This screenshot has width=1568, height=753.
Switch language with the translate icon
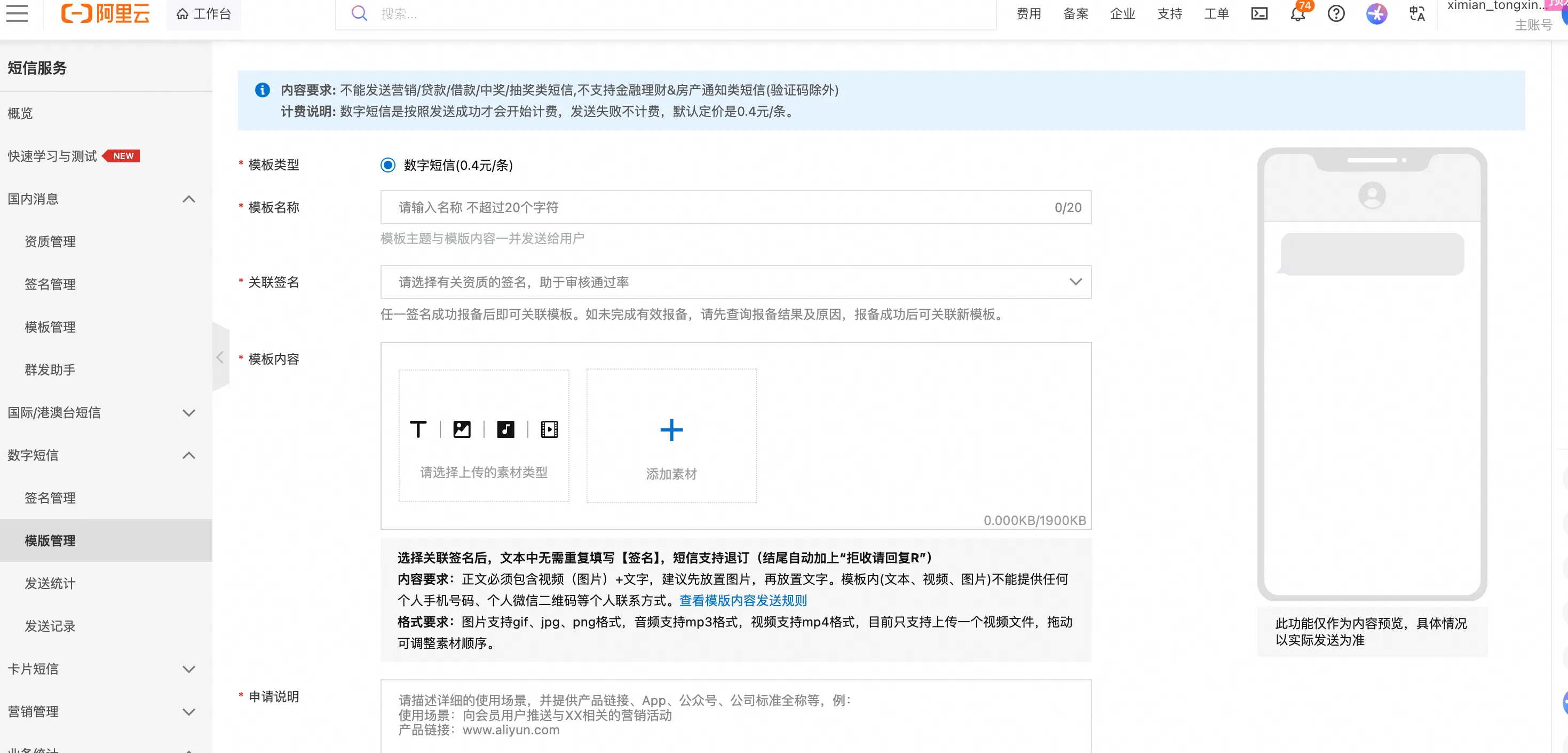pos(1417,13)
